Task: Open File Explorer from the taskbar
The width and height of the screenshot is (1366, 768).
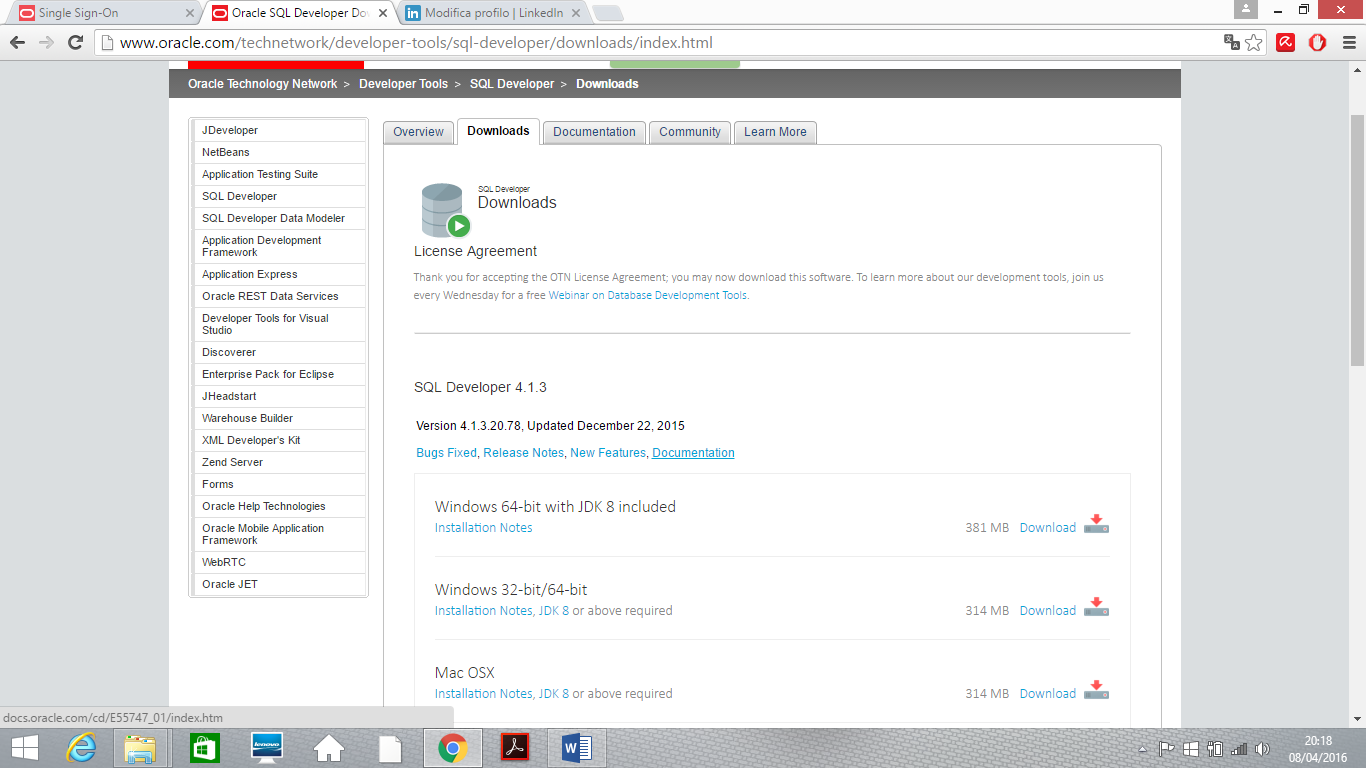Action: pyautogui.click(x=140, y=748)
